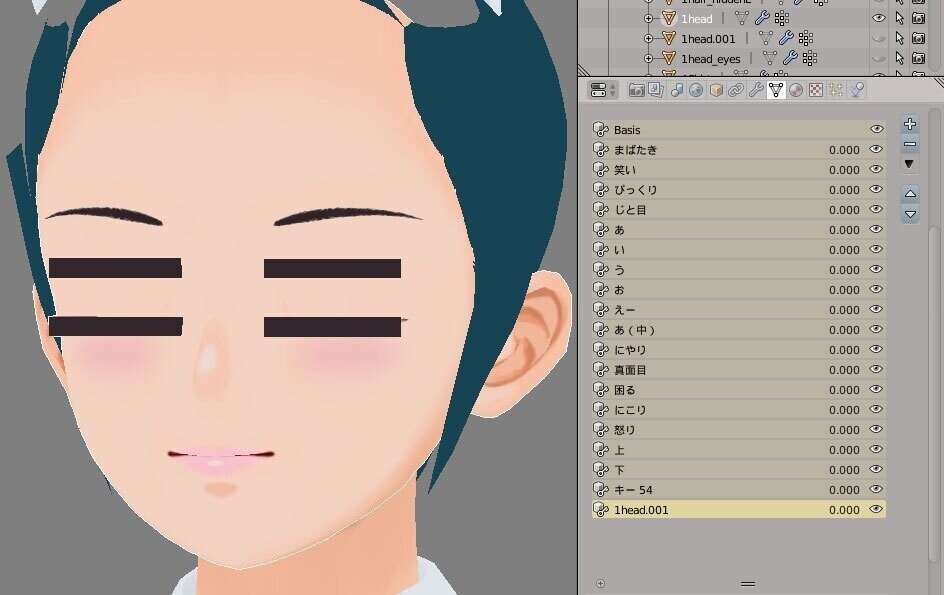Expand the list filter options below shape keys
This screenshot has height=595, width=944.
tap(600, 583)
